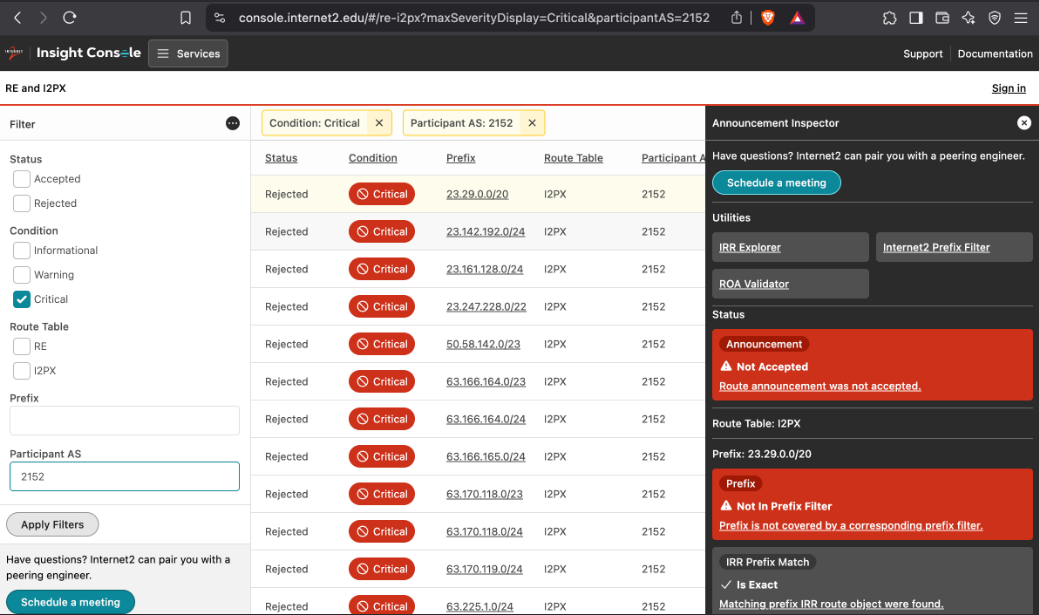1039x615 pixels.
Task: Select the red Announcement status tag
Action: [763, 345]
